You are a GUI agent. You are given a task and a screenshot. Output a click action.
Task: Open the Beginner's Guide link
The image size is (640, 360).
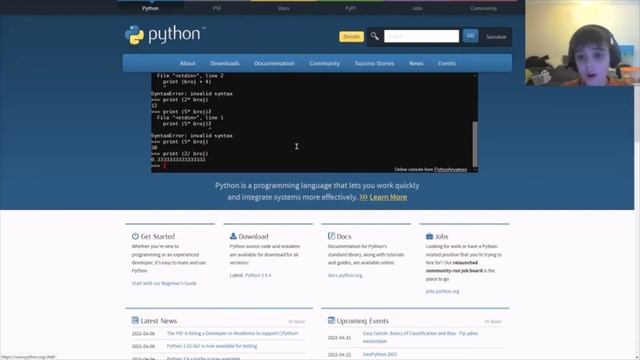[164, 283]
